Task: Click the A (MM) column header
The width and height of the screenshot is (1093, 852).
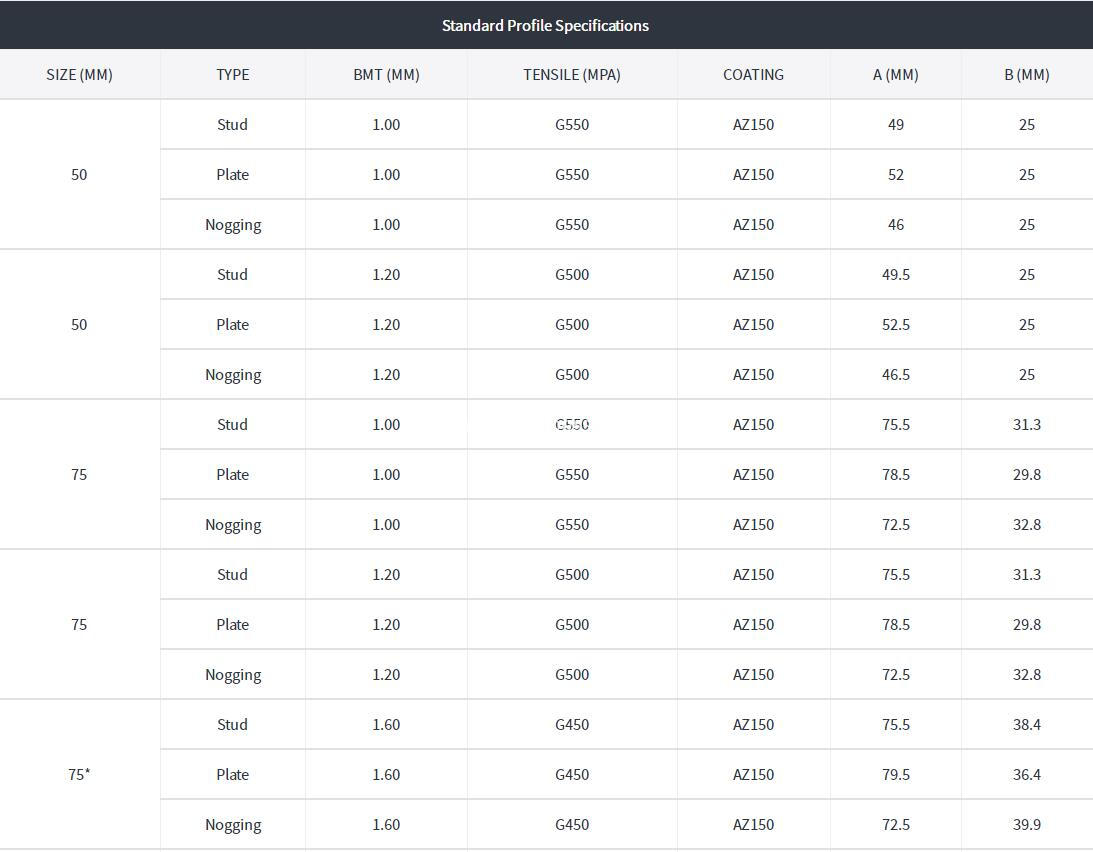Action: coord(896,75)
